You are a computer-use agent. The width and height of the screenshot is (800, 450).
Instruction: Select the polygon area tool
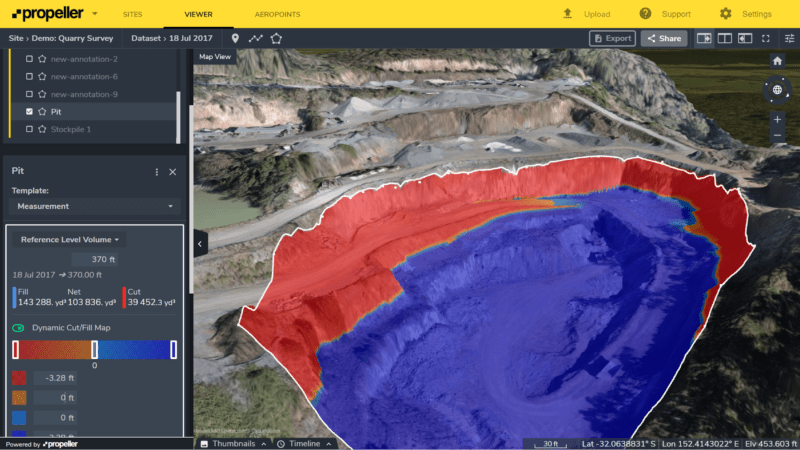[x=276, y=38]
